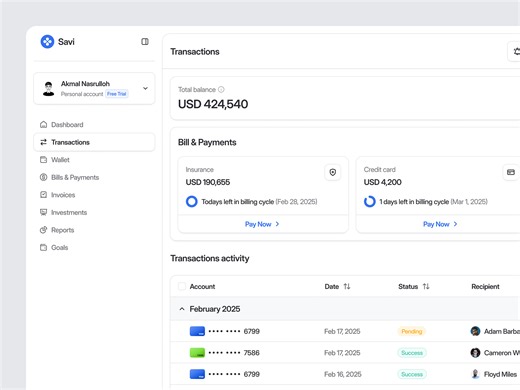The height and width of the screenshot is (390, 520).
Task: Click the Bills & Payments dollar icon
Action: pyautogui.click(x=43, y=177)
